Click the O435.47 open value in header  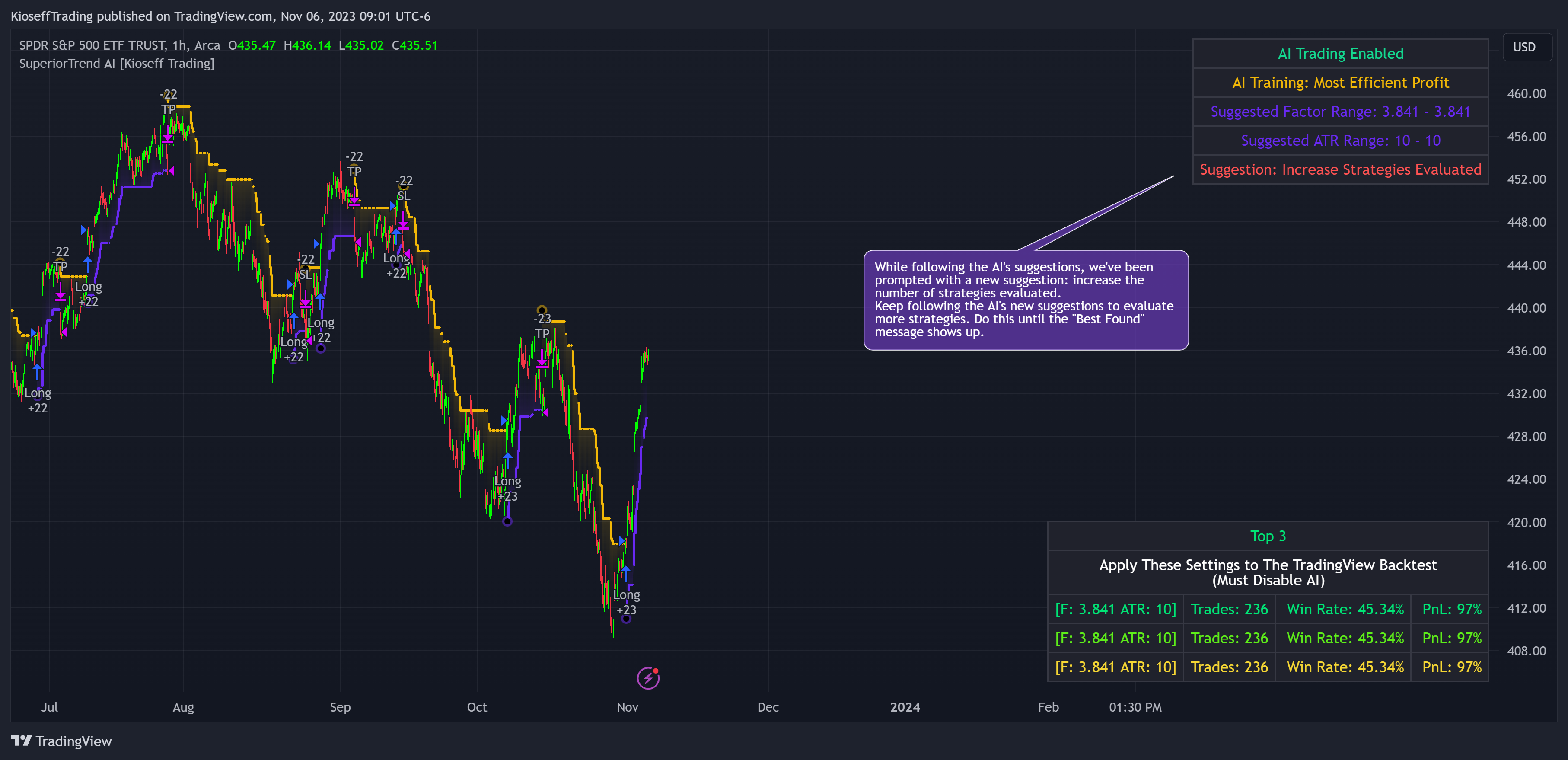[252, 45]
